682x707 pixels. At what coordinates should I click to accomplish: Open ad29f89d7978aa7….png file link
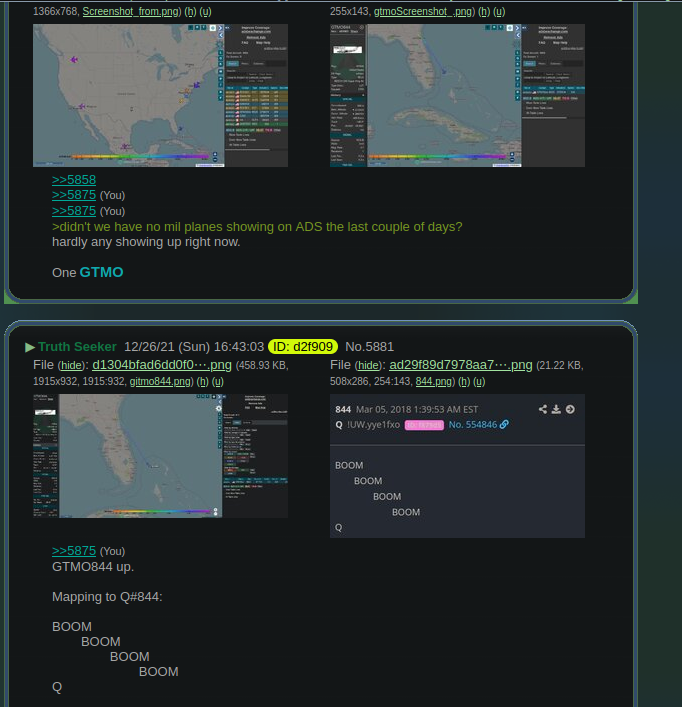pos(461,365)
